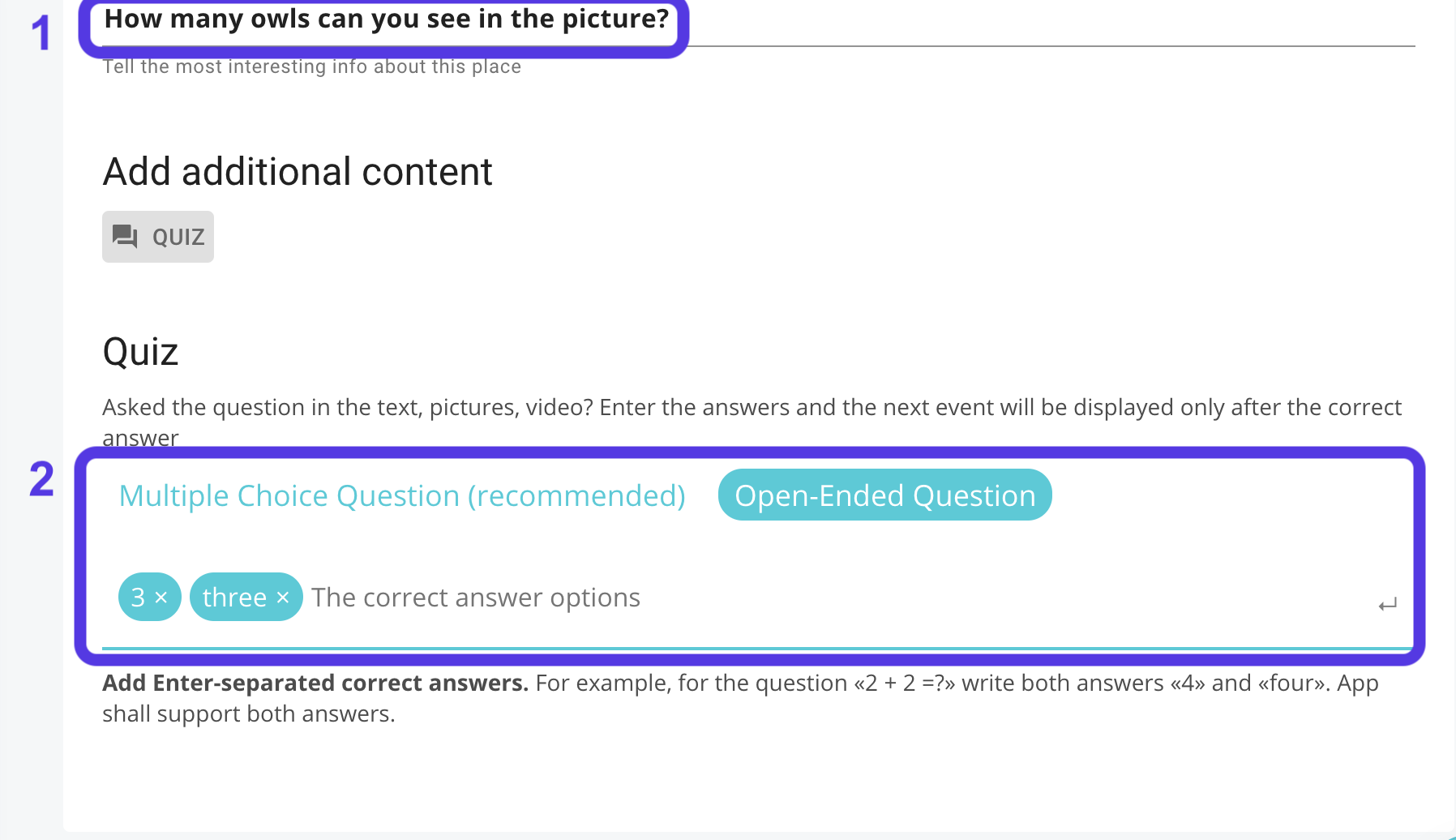Click the "Add additional content" heading
Image resolution: width=1456 pixels, height=840 pixels.
click(x=298, y=172)
